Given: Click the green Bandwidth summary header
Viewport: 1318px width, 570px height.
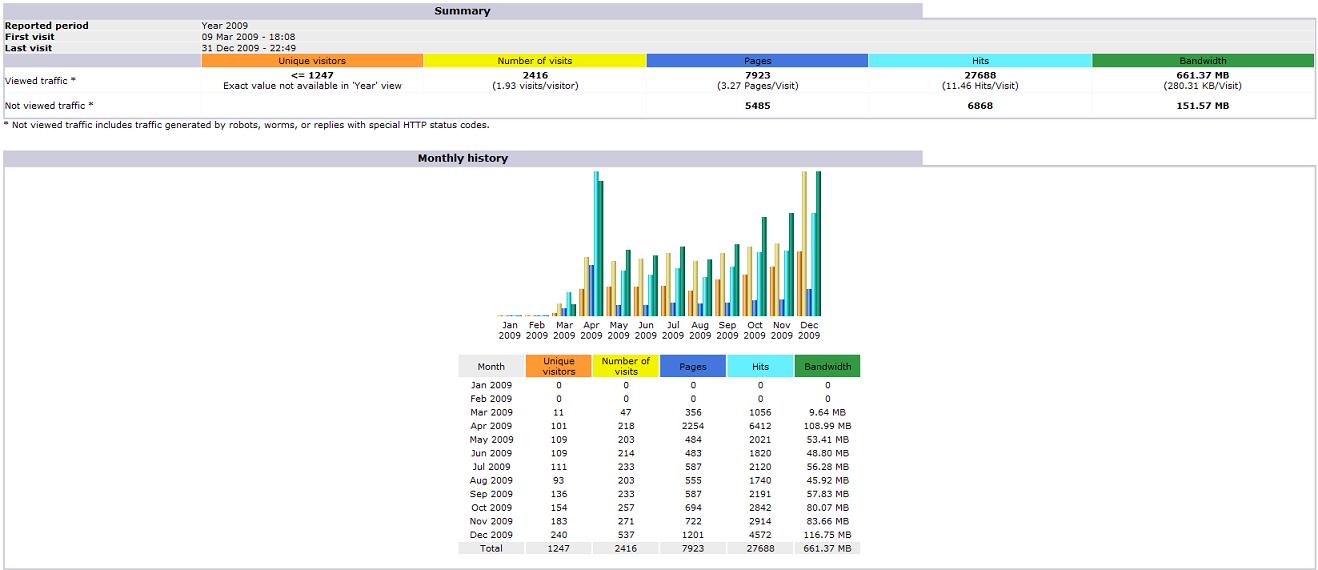Looking at the screenshot, I should click(1203, 61).
